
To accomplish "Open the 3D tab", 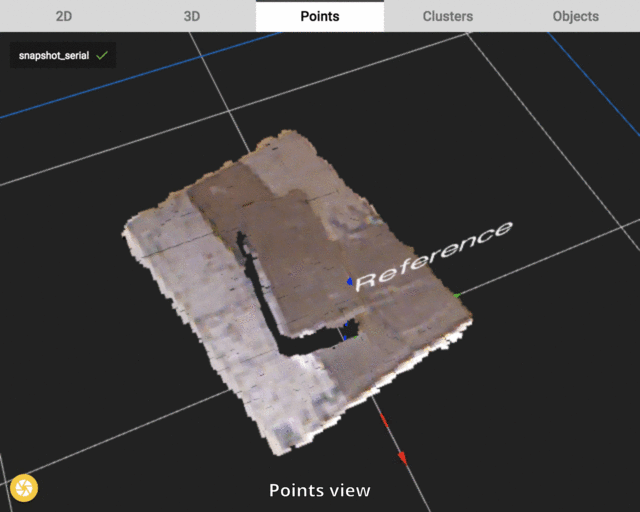I will point(192,16).
